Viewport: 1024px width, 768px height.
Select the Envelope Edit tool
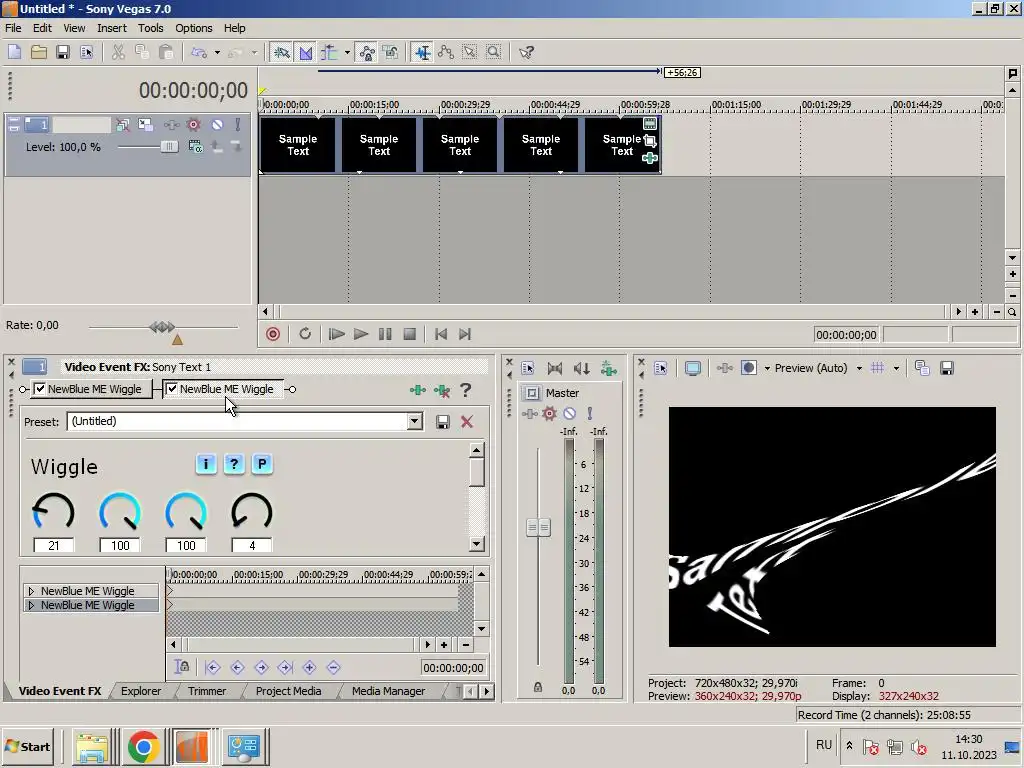click(446, 52)
